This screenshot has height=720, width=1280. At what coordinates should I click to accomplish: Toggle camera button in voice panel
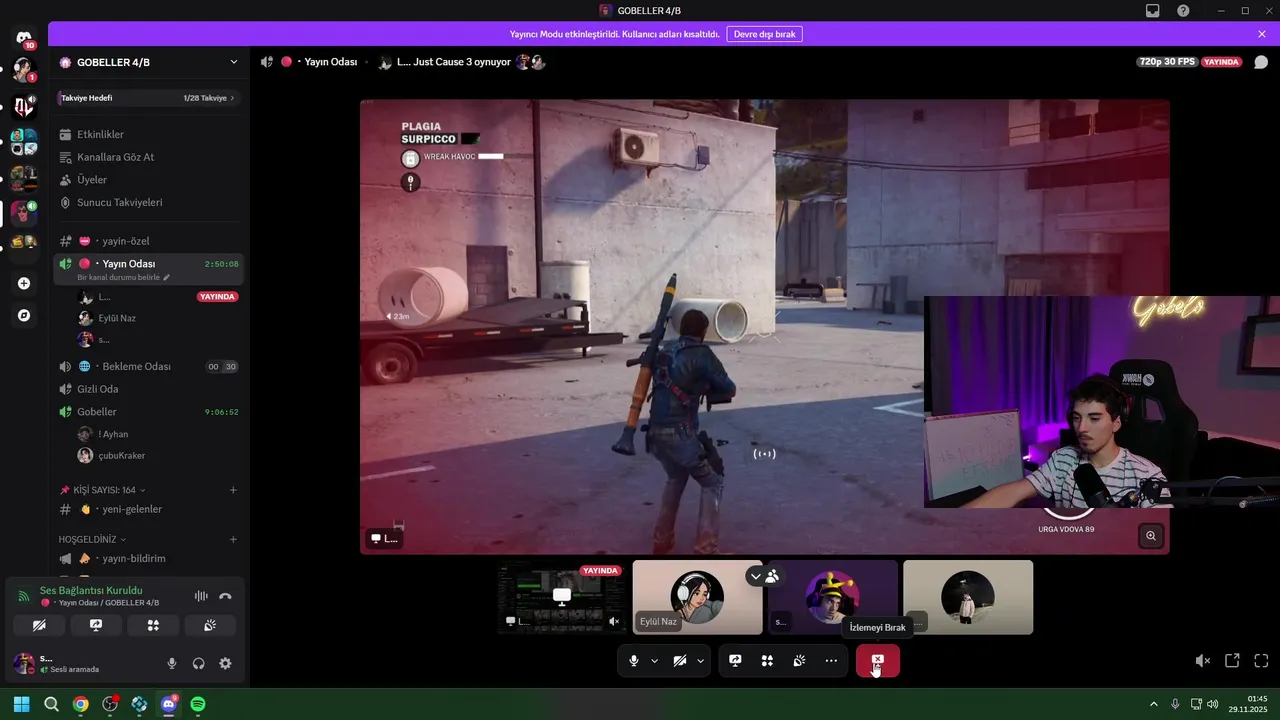[39, 625]
